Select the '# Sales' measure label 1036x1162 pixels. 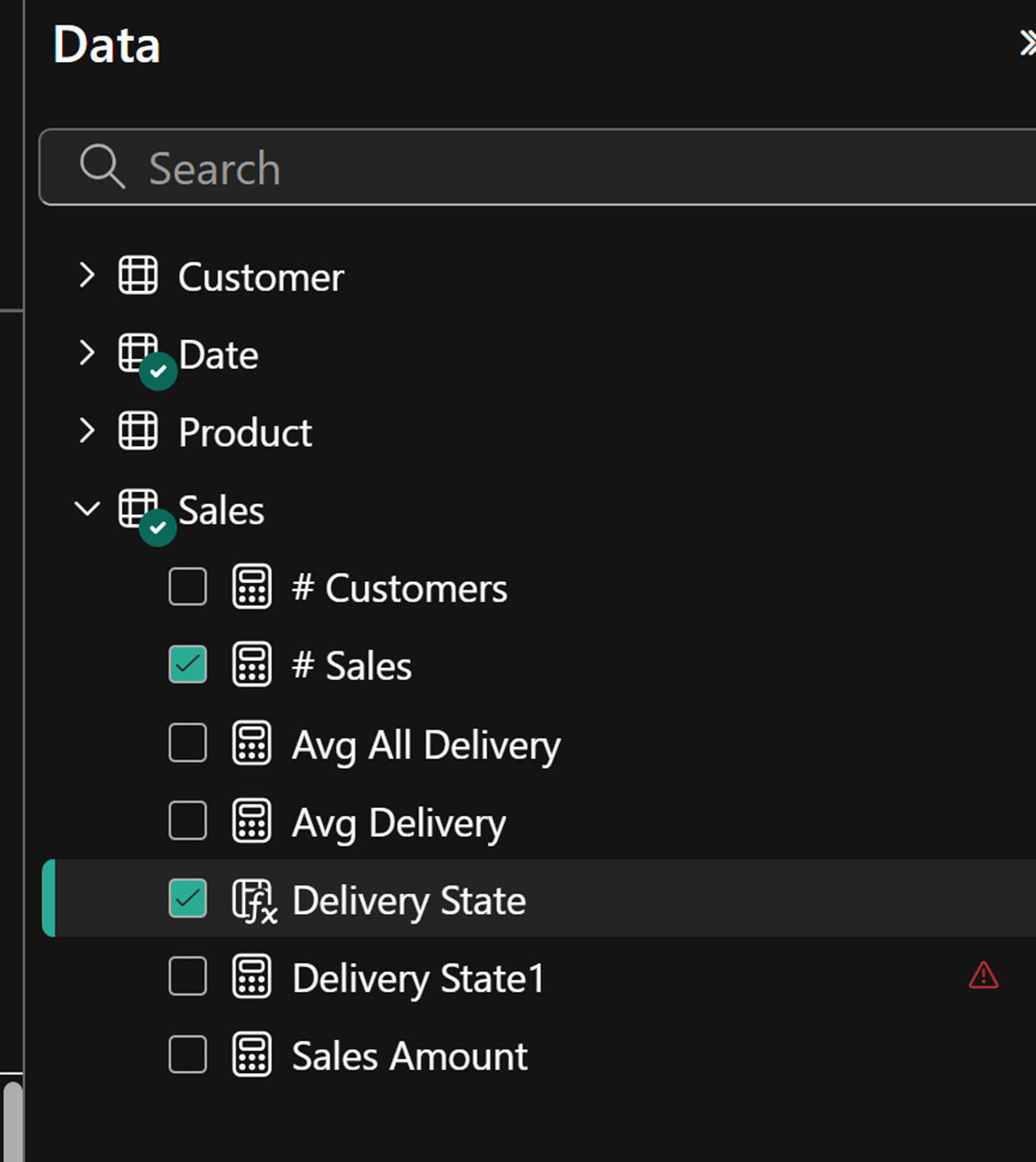(x=351, y=666)
